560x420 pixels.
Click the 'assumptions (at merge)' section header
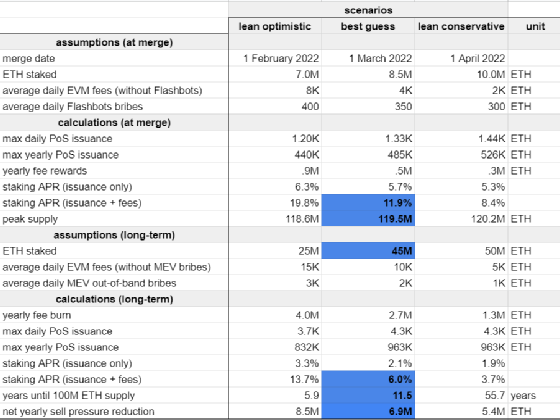[114, 42]
